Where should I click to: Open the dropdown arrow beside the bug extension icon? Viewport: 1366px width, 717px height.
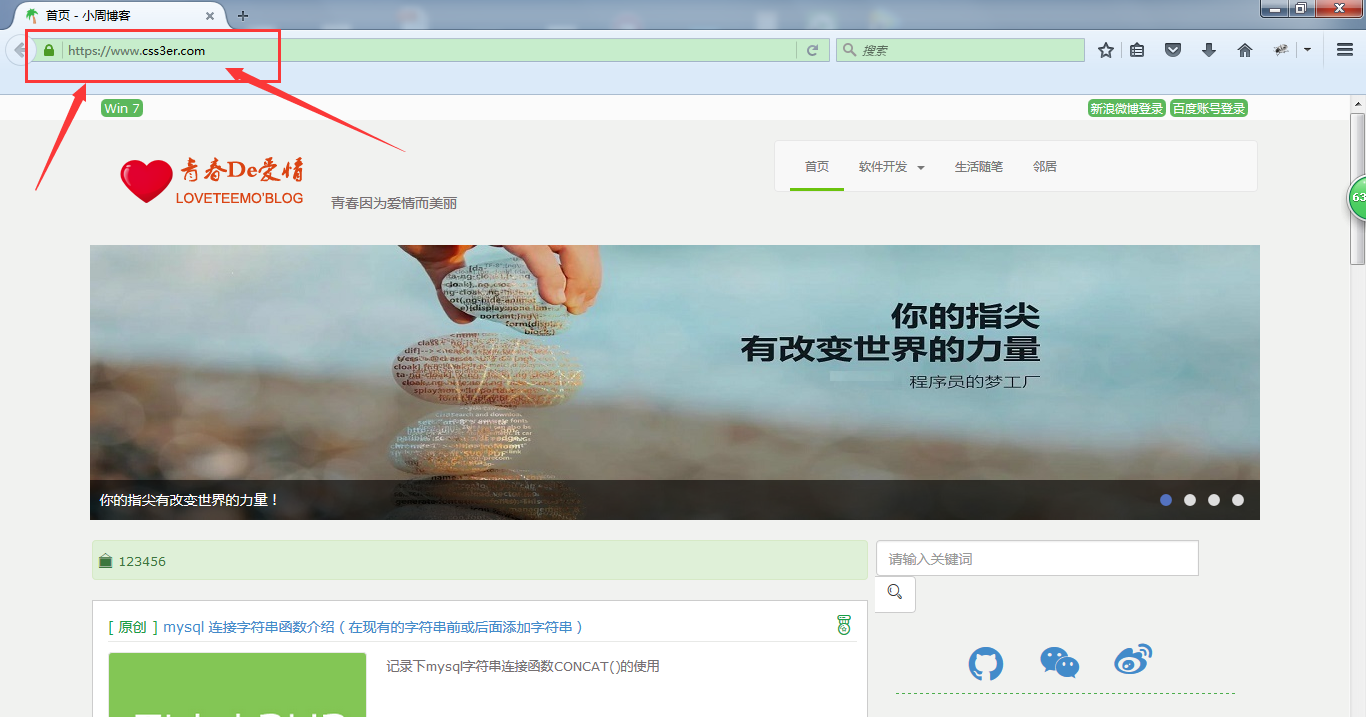click(1307, 50)
